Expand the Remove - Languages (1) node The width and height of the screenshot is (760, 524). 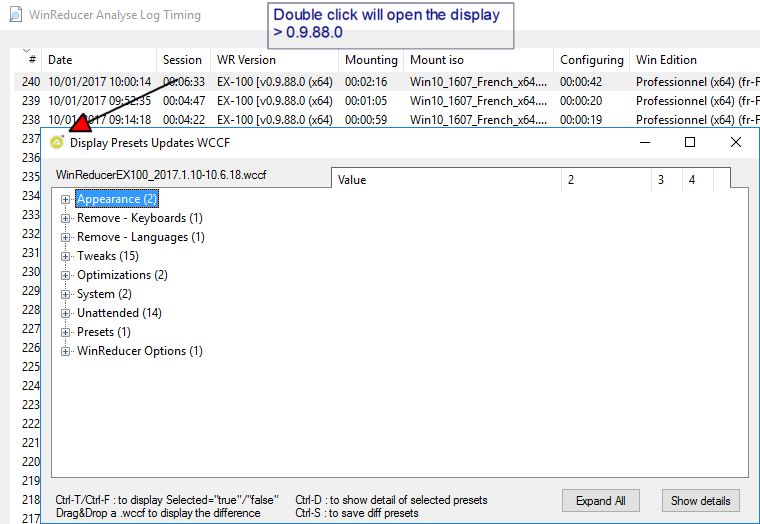65,237
